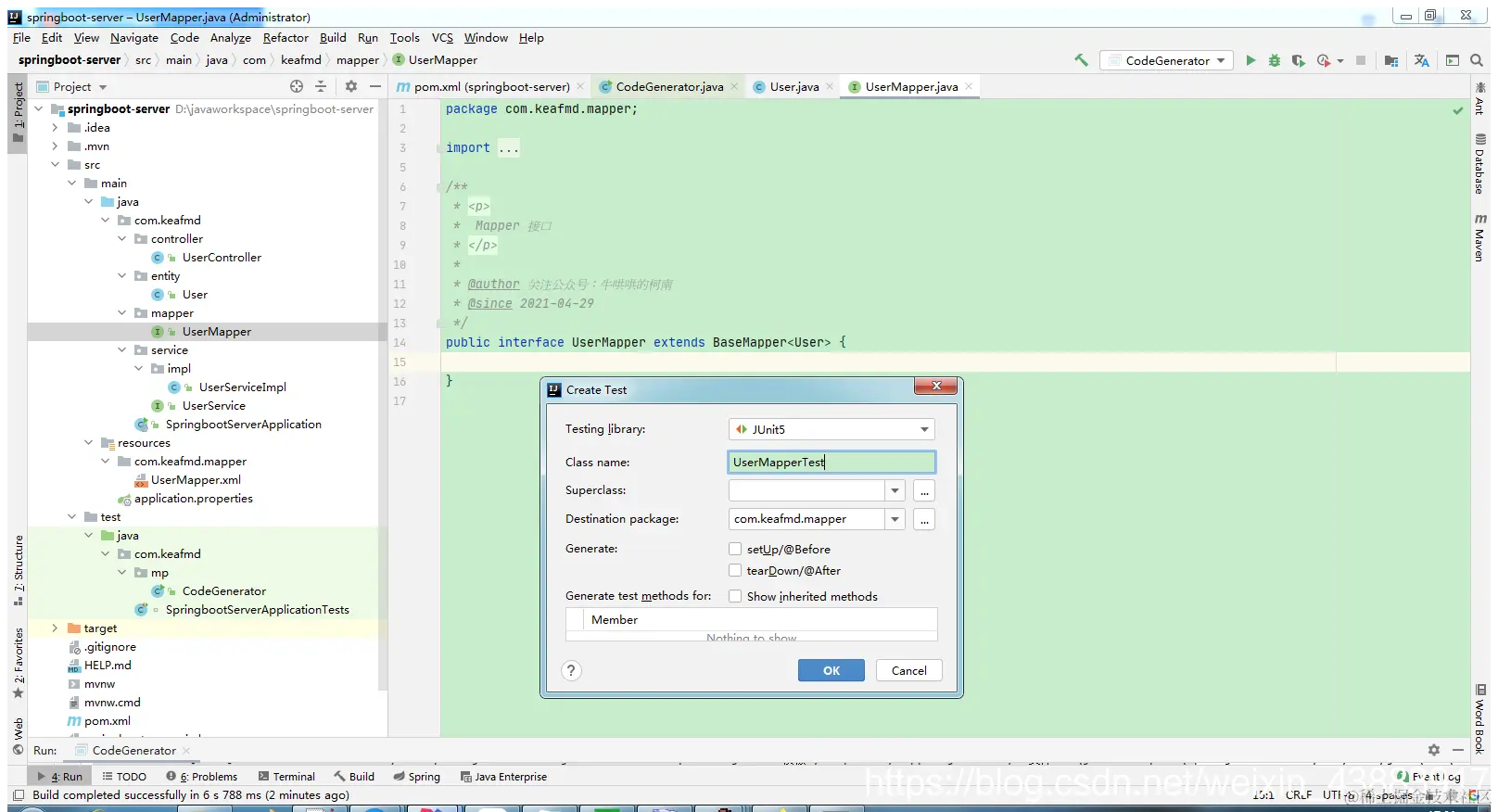Click tool window toggle icon in status bar corner
This screenshot has height=812, width=1498.
[19, 794]
